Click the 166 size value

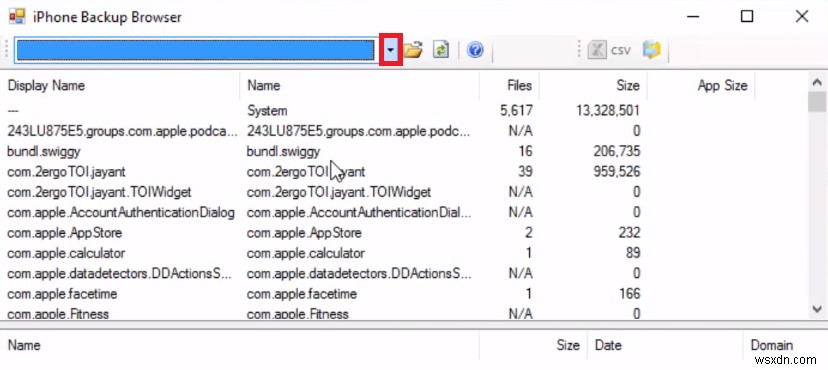click(630, 293)
